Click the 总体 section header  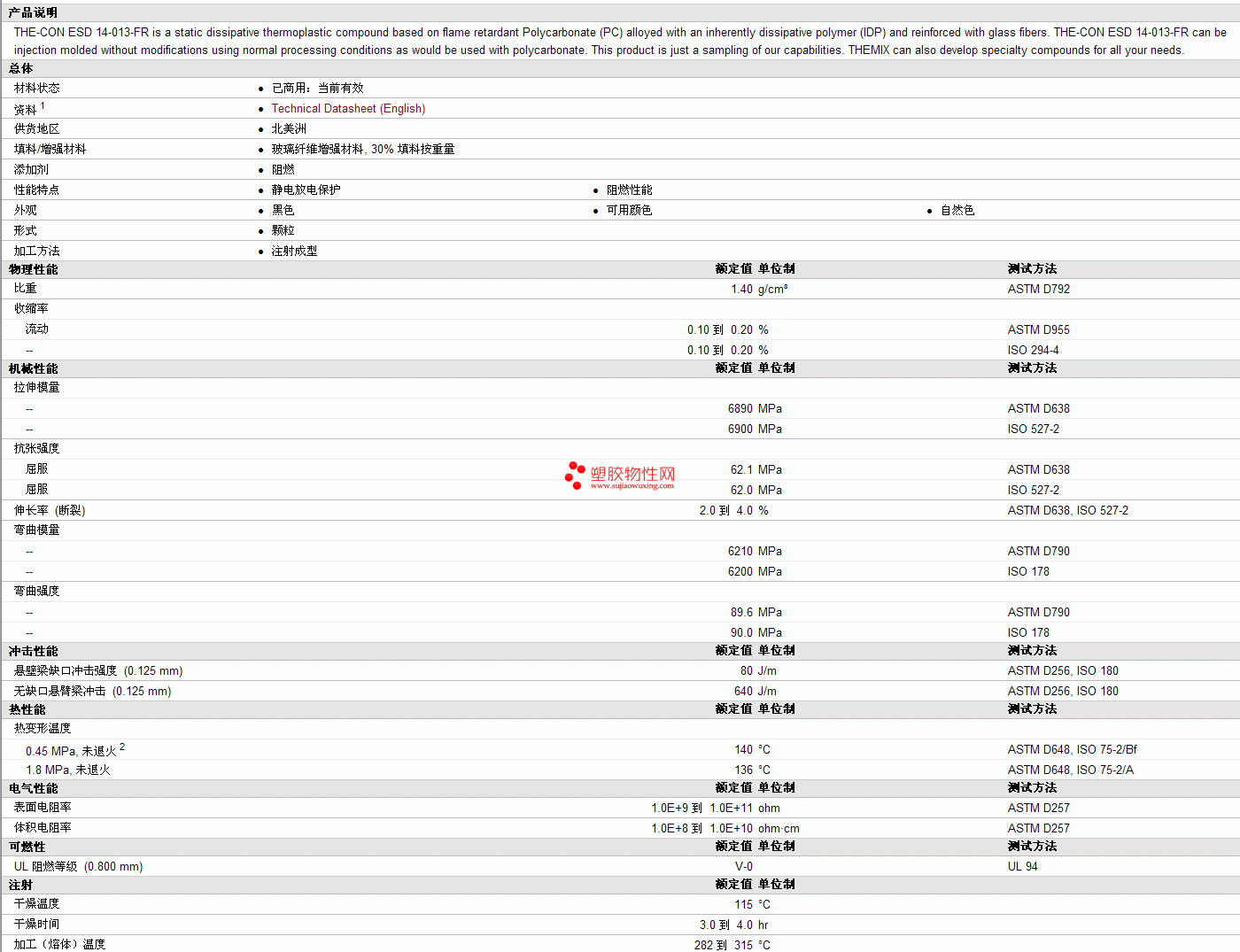(x=20, y=68)
